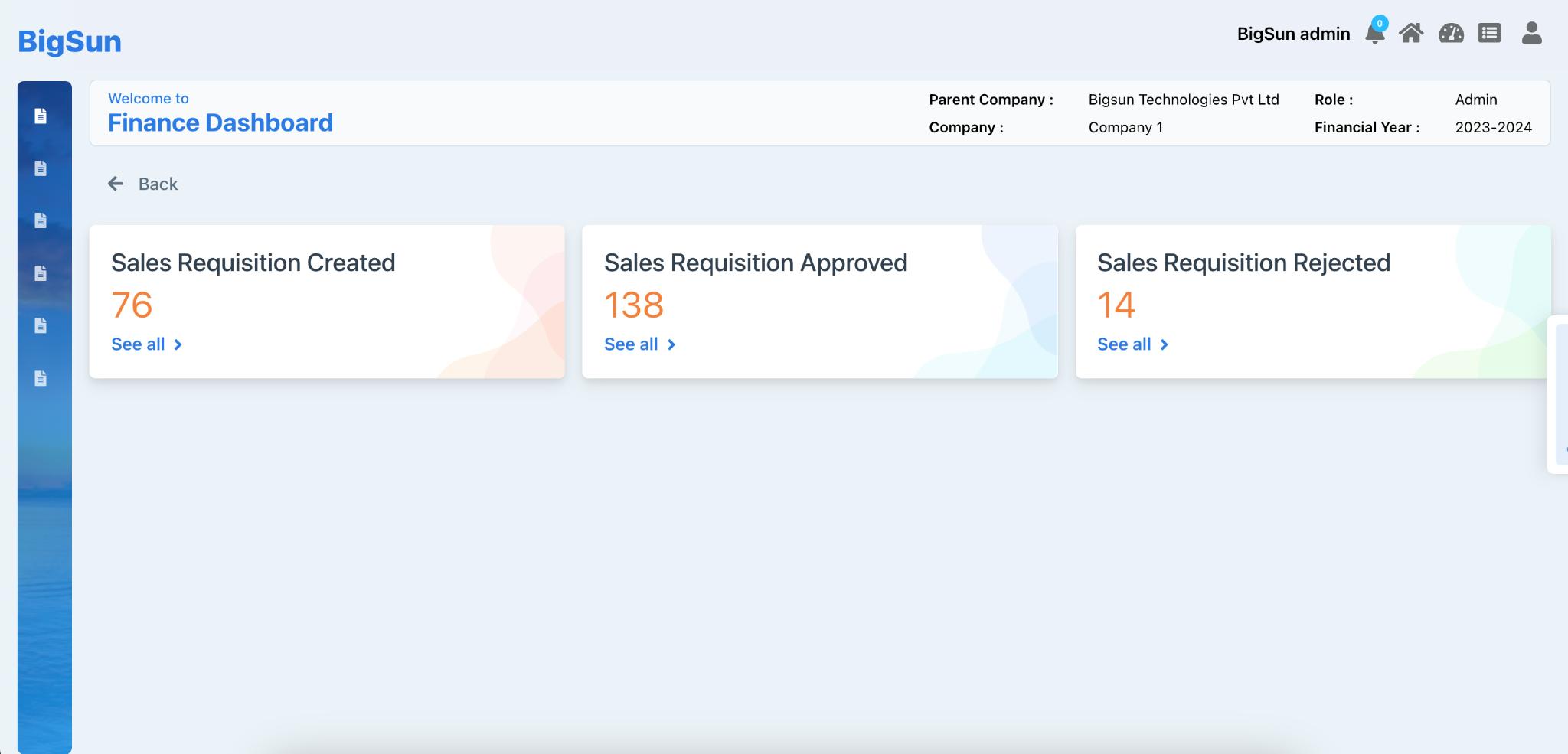Click the BigSun admin username
Screen dimensions: 1568x754
point(1293,34)
